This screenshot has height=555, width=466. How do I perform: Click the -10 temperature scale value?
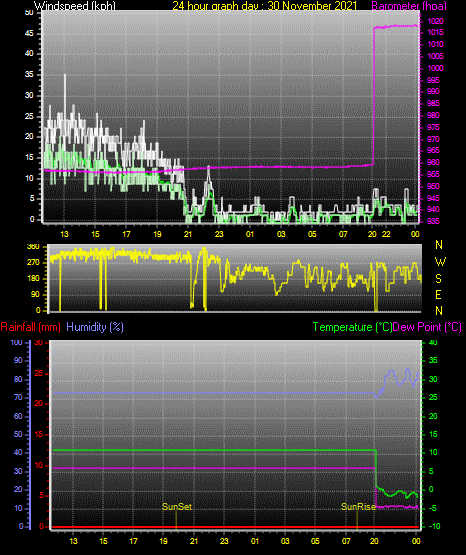pos(435,526)
